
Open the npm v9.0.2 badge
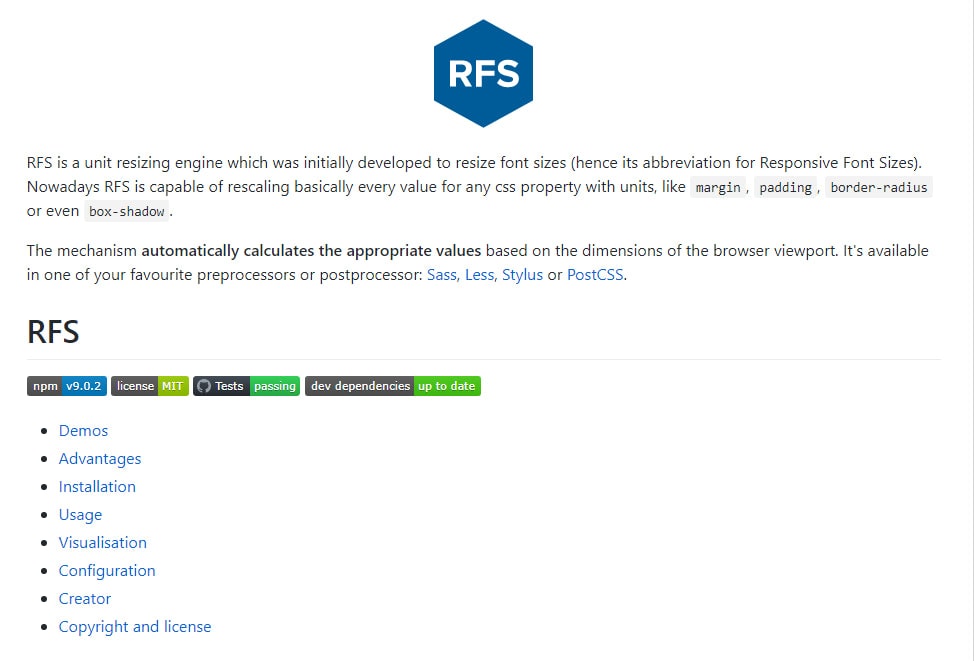[x=67, y=386]
